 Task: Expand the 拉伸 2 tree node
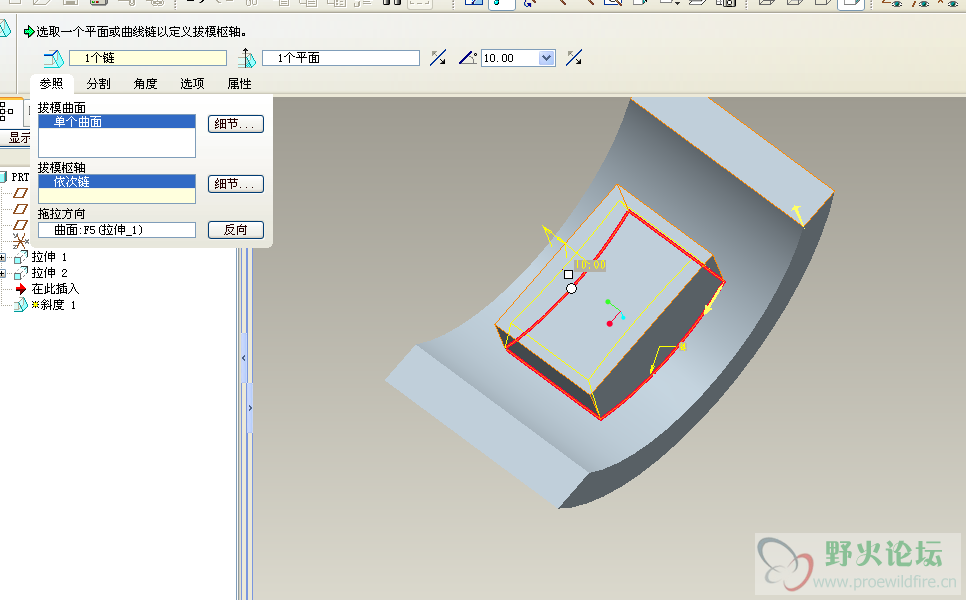(3, 273)
